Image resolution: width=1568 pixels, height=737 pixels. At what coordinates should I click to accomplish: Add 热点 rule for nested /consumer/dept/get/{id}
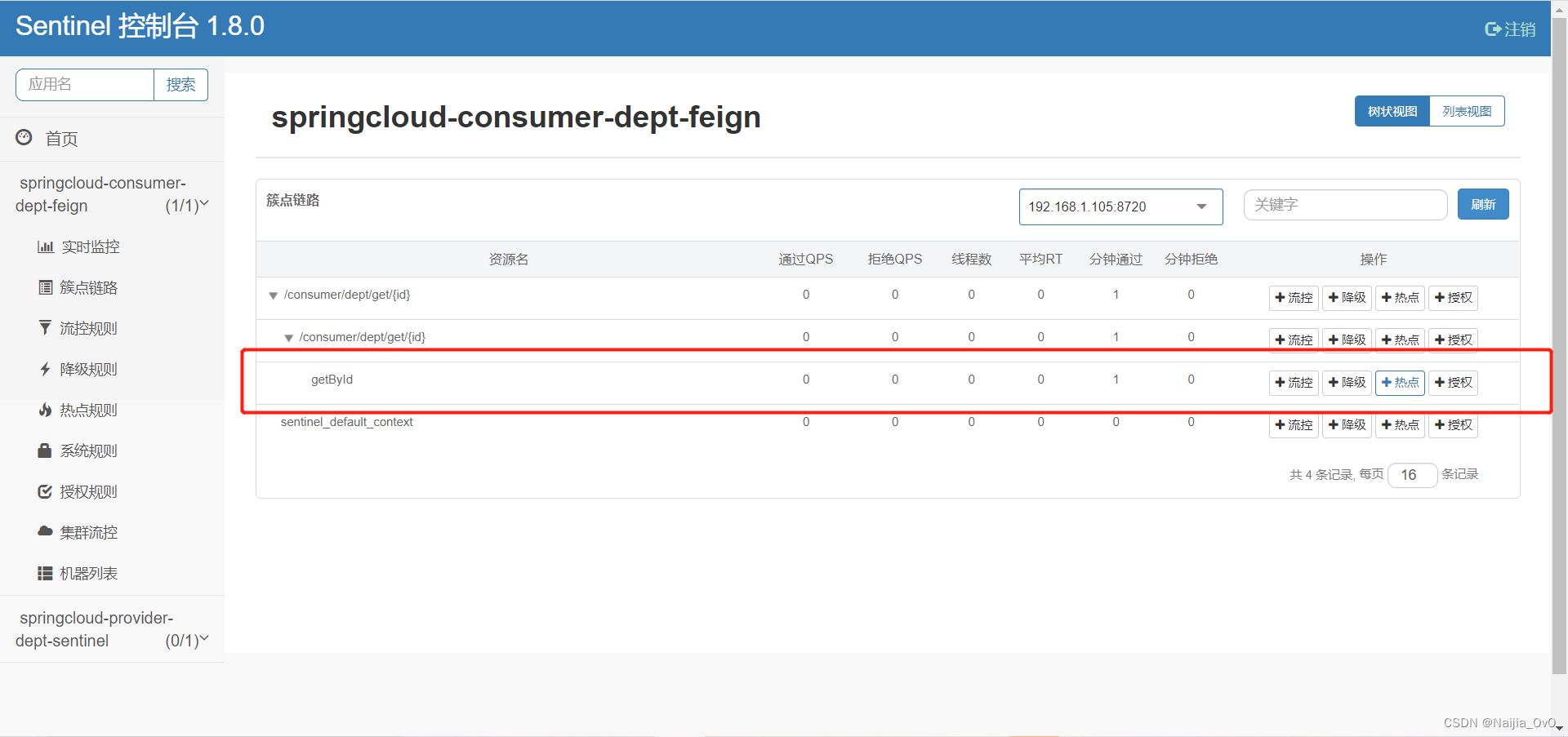click(x=1400, y=340)
